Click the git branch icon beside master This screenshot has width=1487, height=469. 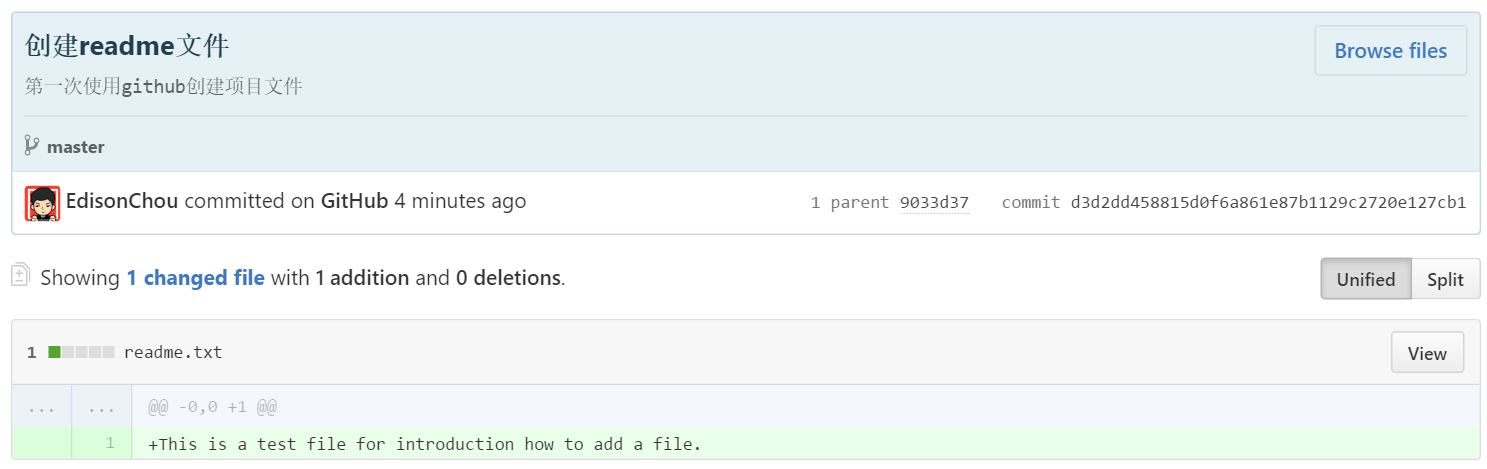pyautogui.click(x=32, y=146)
